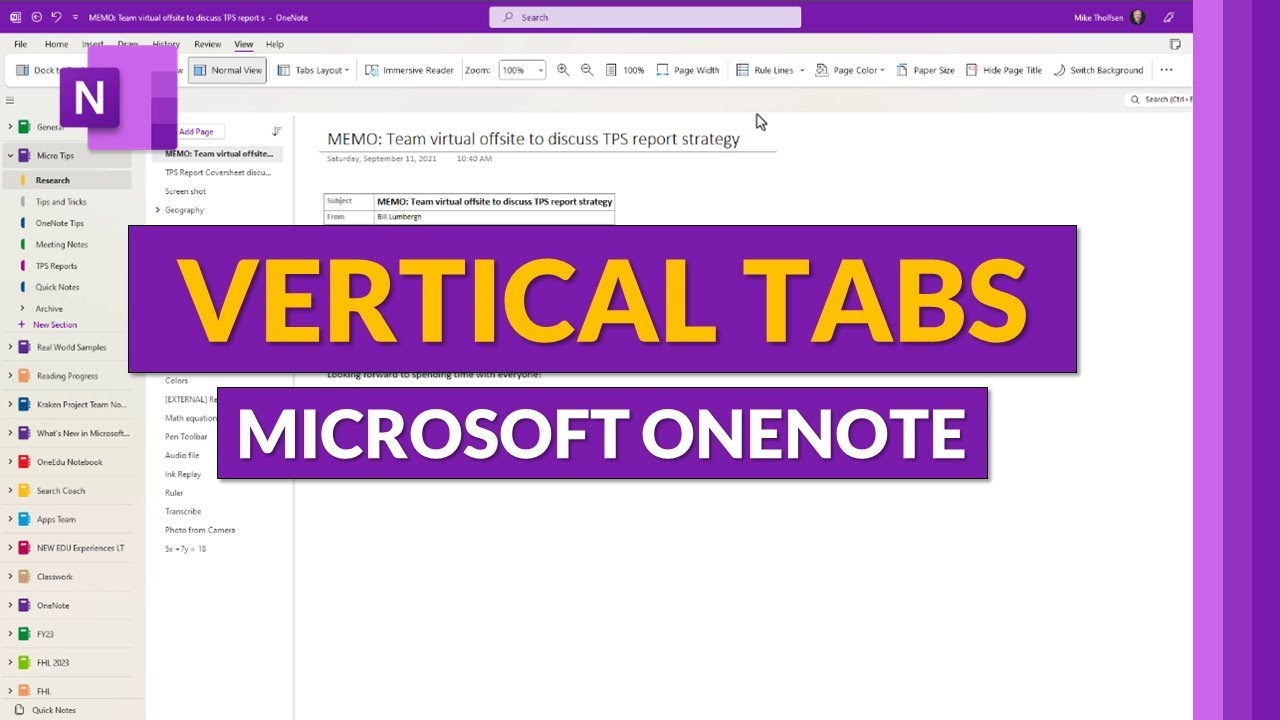Click the sort pages icon
The height and width of the screenshot is (720, 1280).
click(x=277, y=131)
